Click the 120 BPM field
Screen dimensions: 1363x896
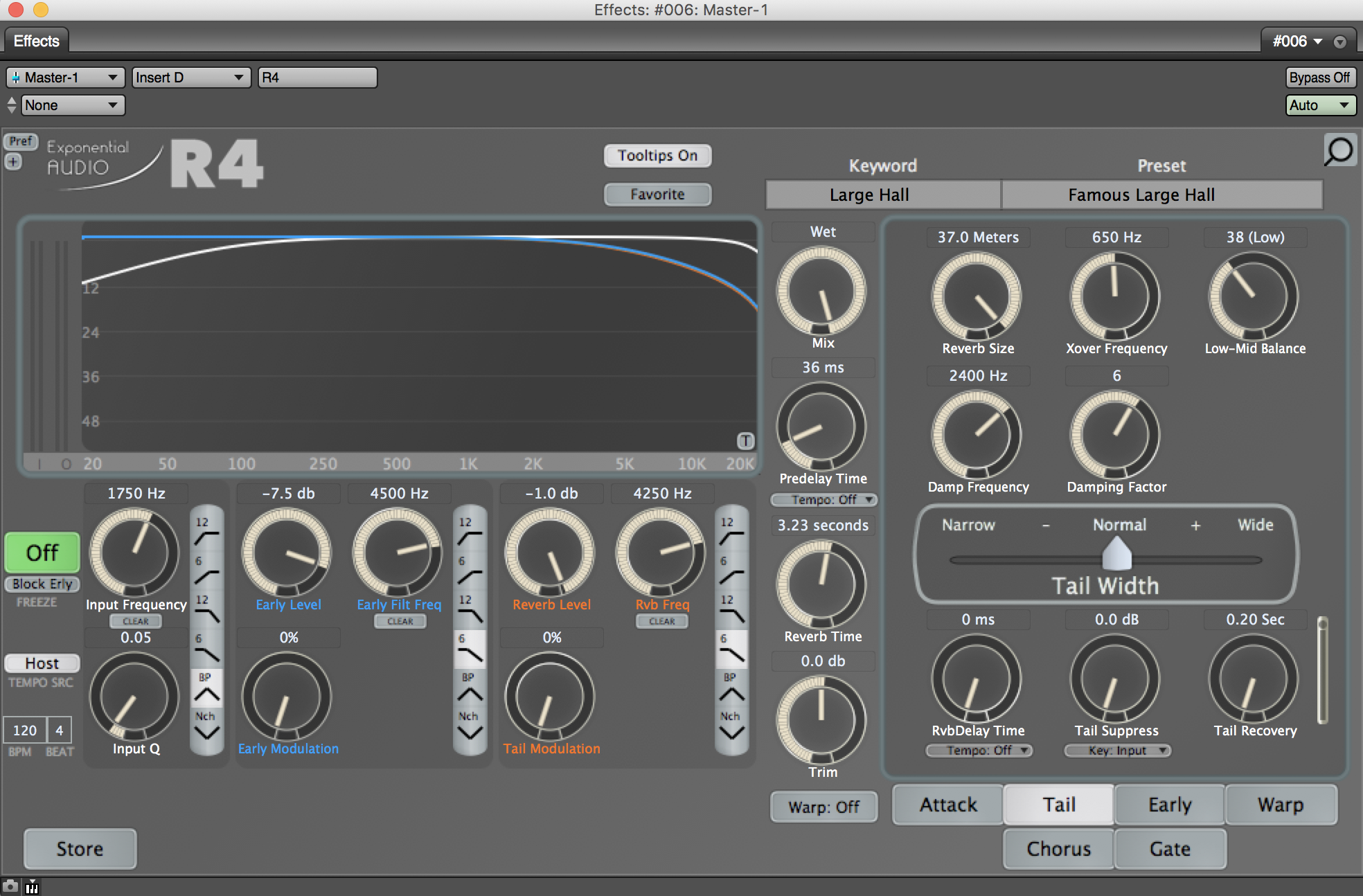coord(25,731)
